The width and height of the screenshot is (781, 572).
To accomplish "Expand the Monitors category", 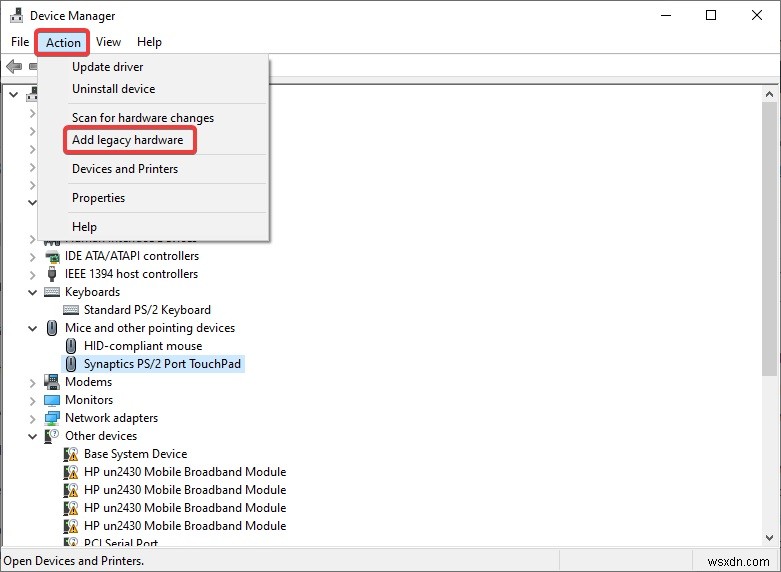I will click(32, 401).
